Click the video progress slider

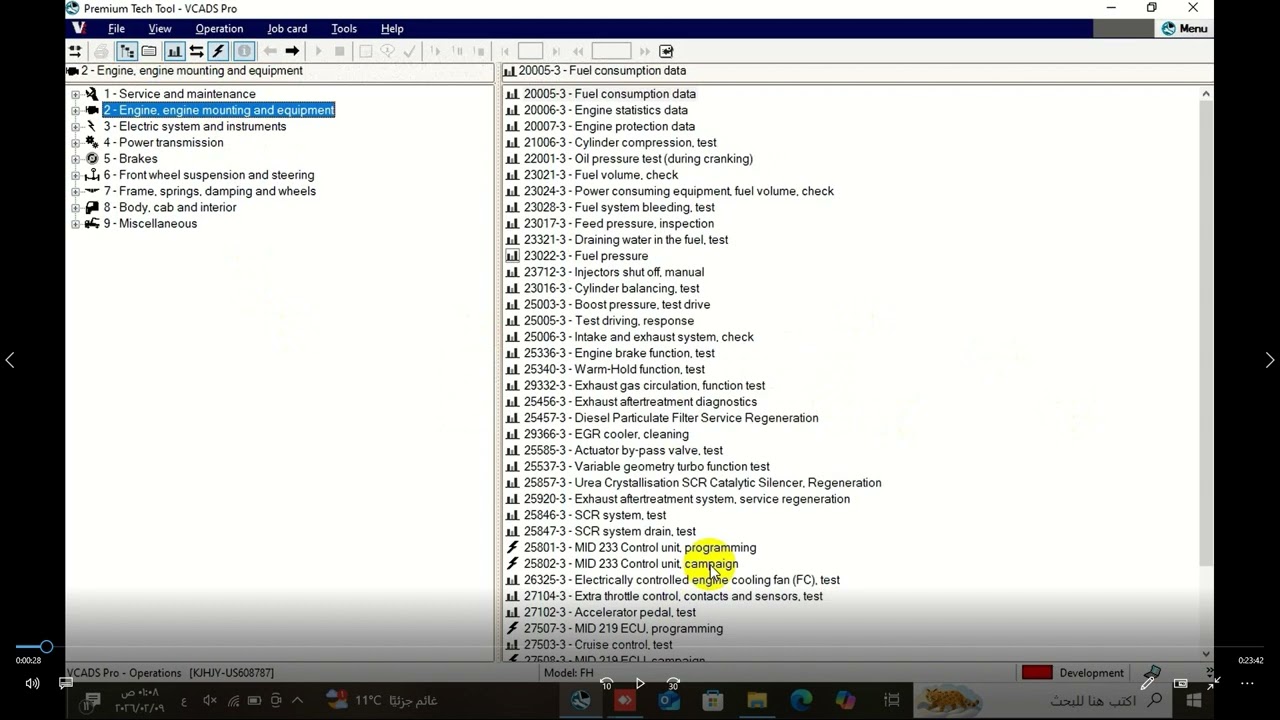[640, 647]
